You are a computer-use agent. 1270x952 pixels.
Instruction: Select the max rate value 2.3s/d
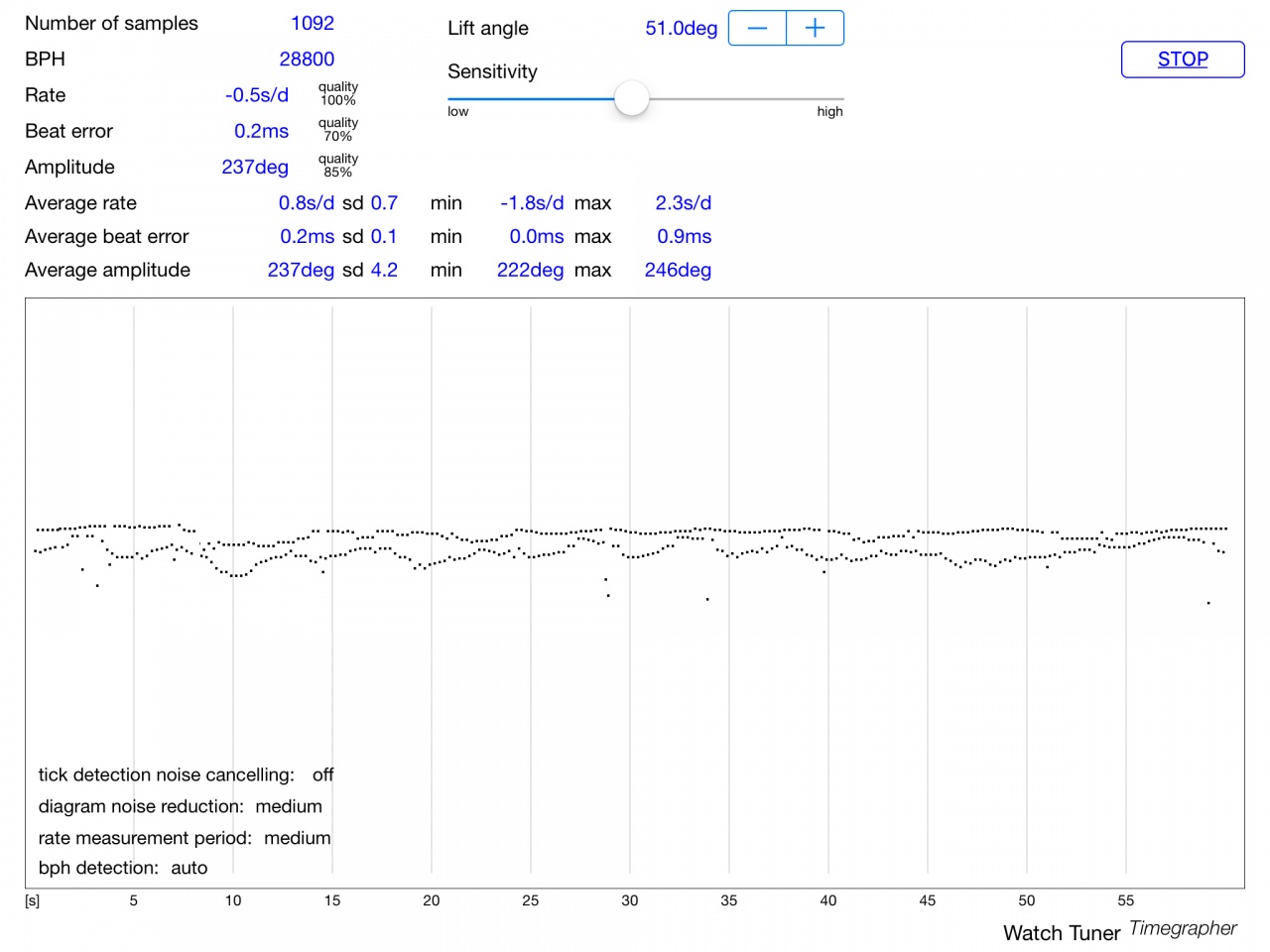click(683, 203)
